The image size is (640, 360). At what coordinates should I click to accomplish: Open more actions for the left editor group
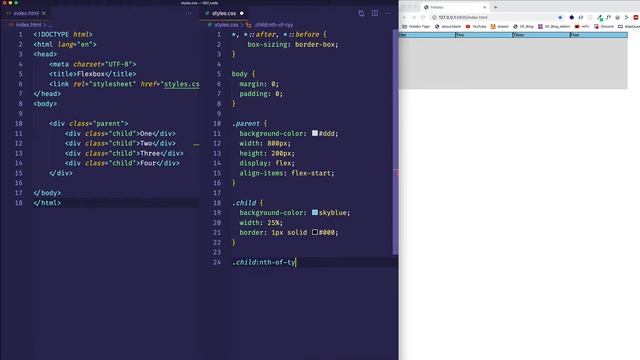point(189,13)
